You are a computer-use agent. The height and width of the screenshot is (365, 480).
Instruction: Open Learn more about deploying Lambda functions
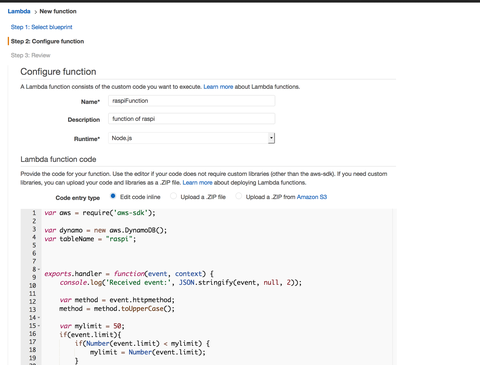coord(197,183)
